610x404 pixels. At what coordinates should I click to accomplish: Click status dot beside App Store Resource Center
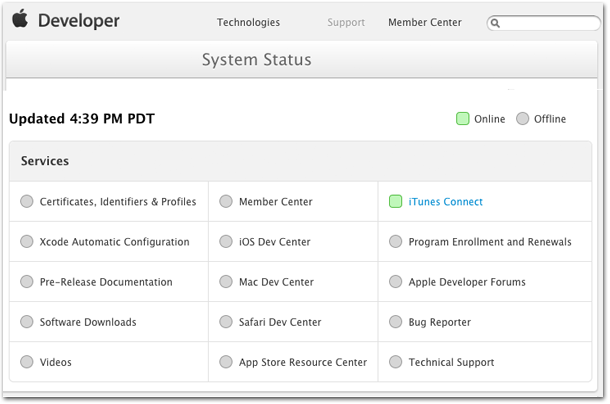click(226, 362)
